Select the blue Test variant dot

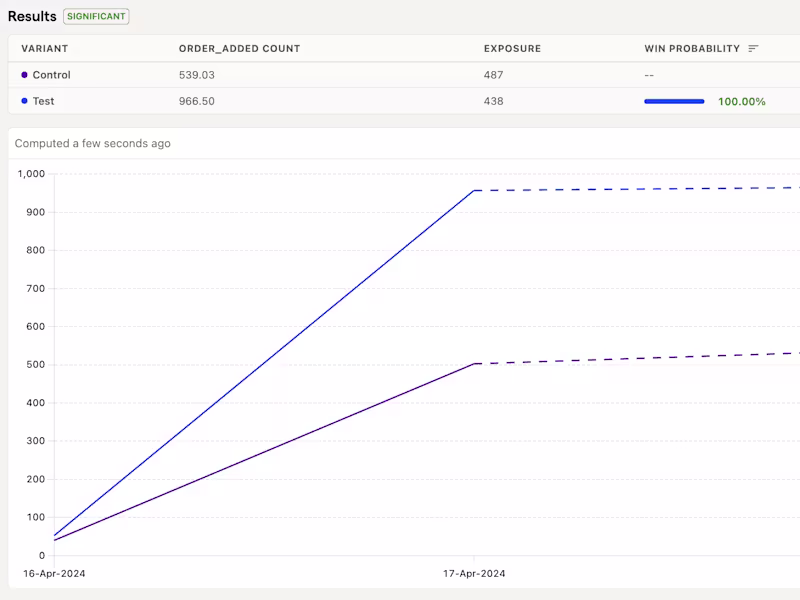27,101
